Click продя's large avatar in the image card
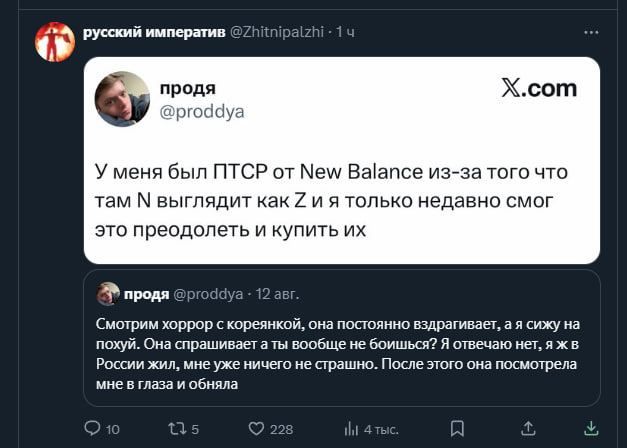The height and width of the screenshot is (448, 627). pos(122,98)
